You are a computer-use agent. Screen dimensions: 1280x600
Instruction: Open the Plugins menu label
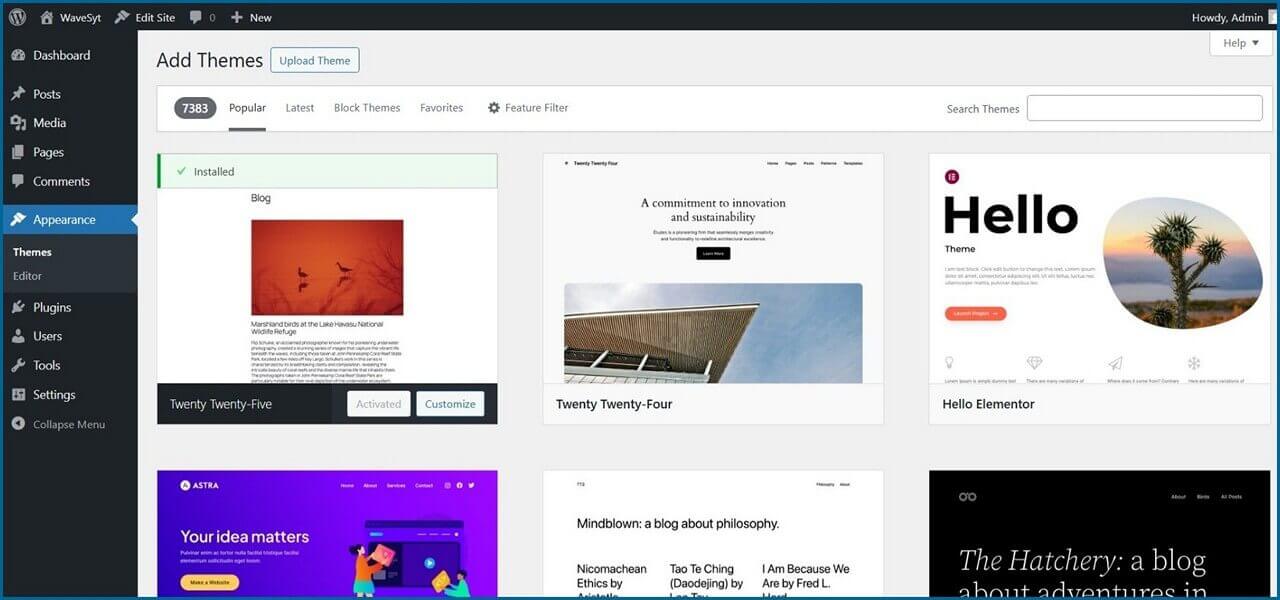[x=52, y=307]
